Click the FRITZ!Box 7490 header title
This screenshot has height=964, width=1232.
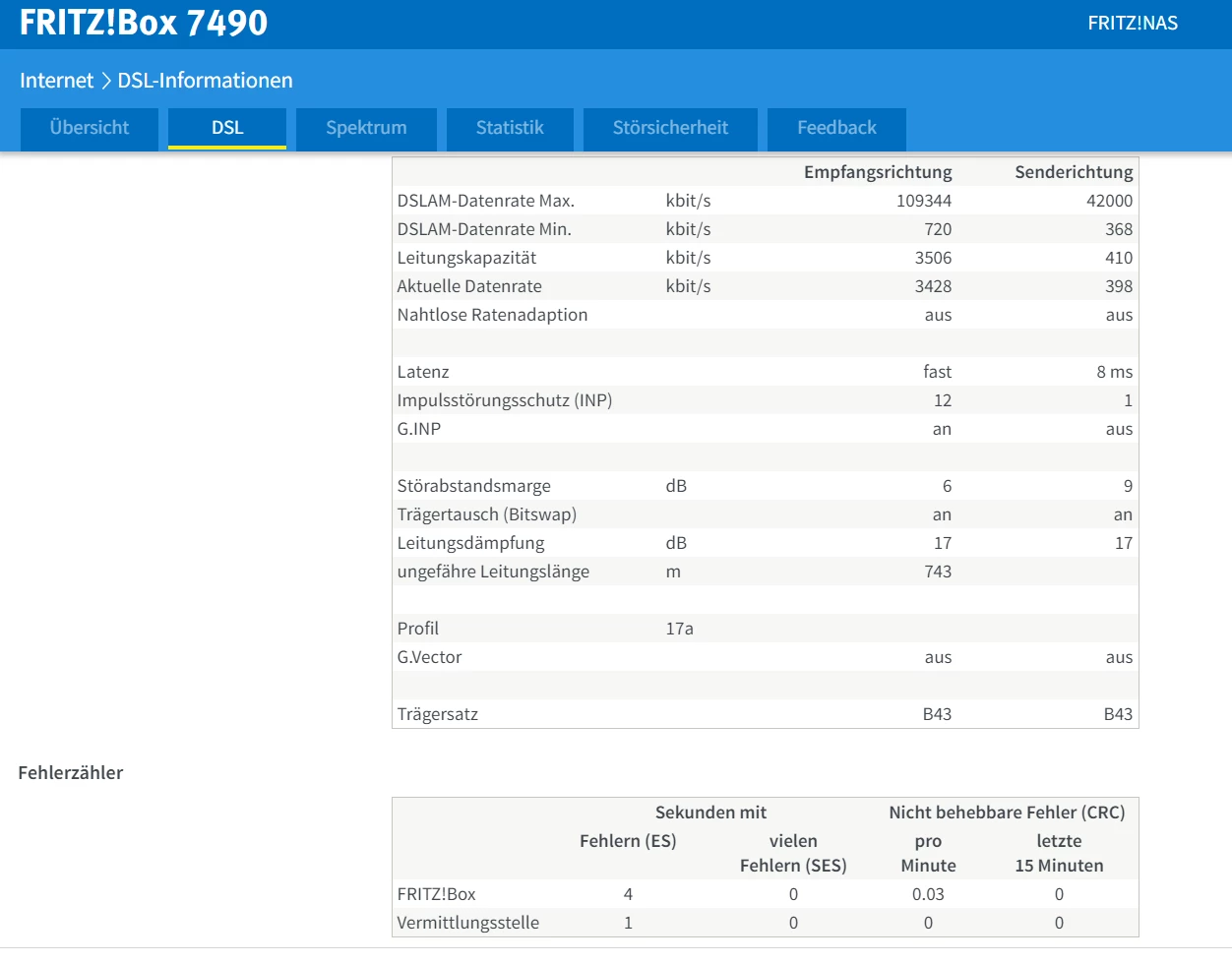pos(144,23)
